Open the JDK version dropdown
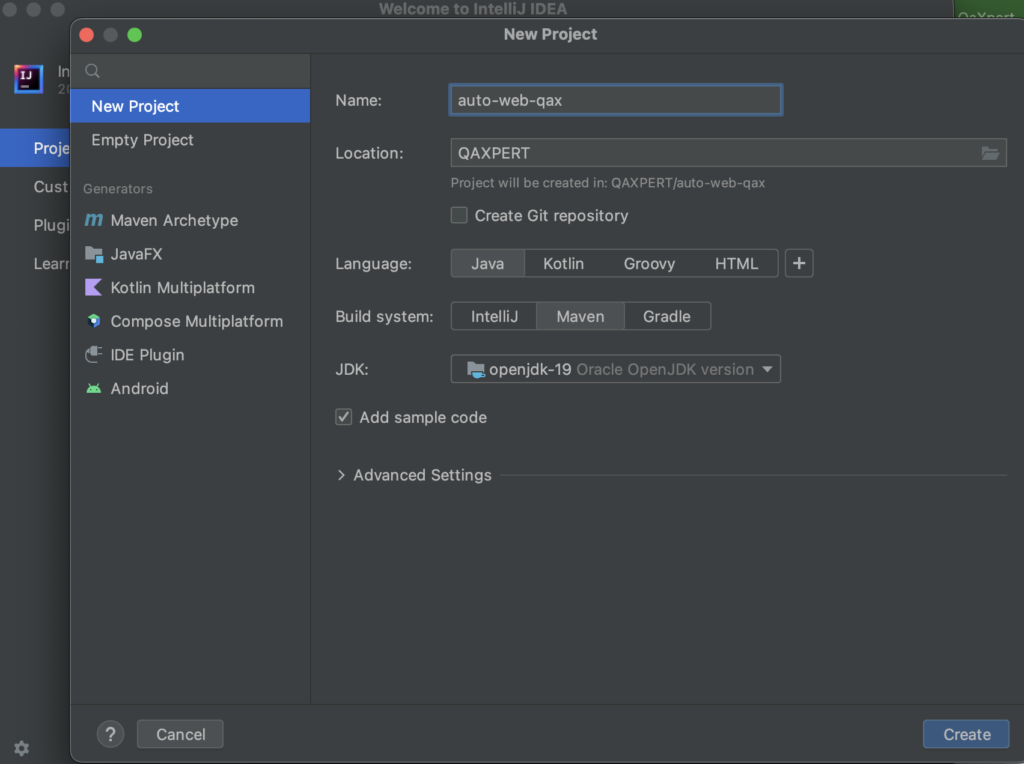 (x=616, y=369)
